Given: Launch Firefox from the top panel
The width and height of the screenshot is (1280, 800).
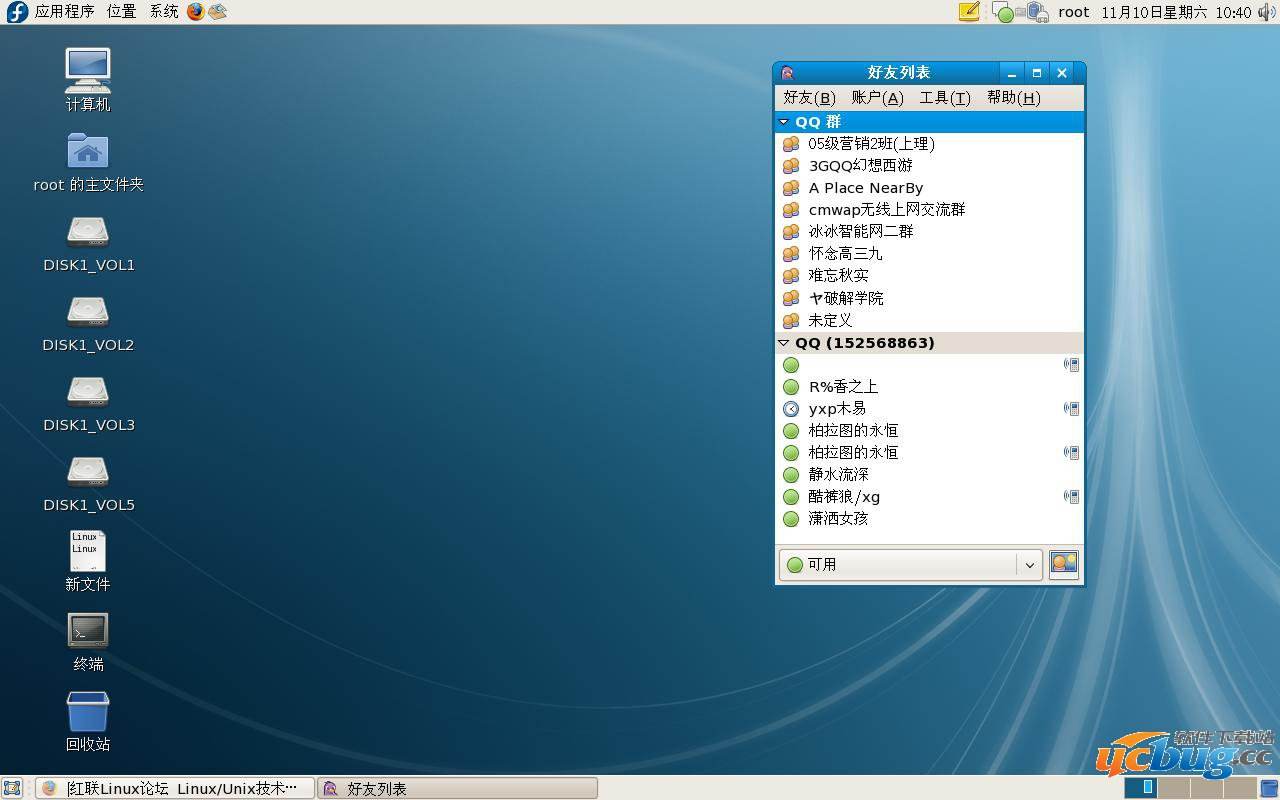Looking at the screenshot, I should 195,12.
